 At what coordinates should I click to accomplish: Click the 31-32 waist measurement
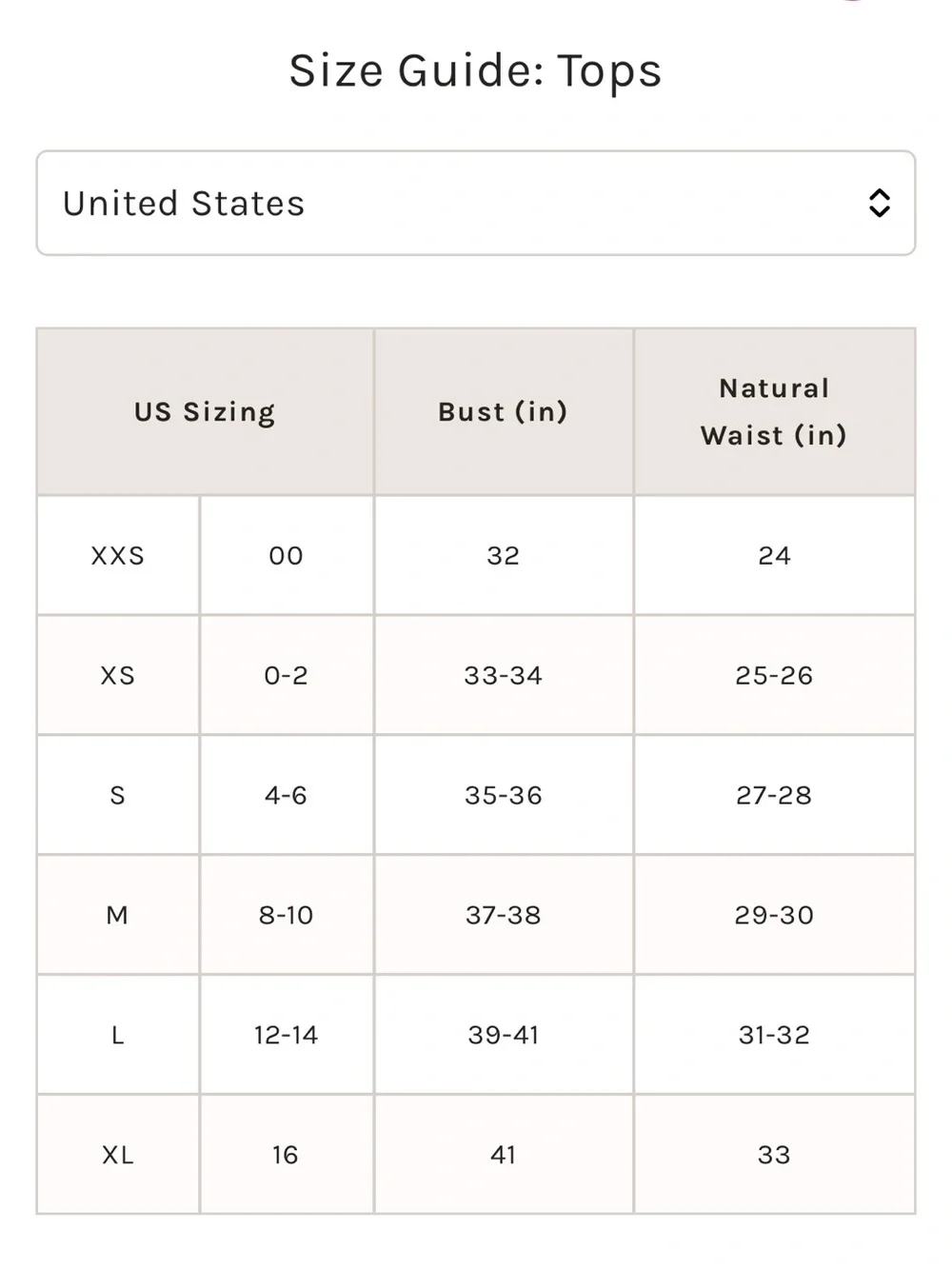coord(774,1036)
